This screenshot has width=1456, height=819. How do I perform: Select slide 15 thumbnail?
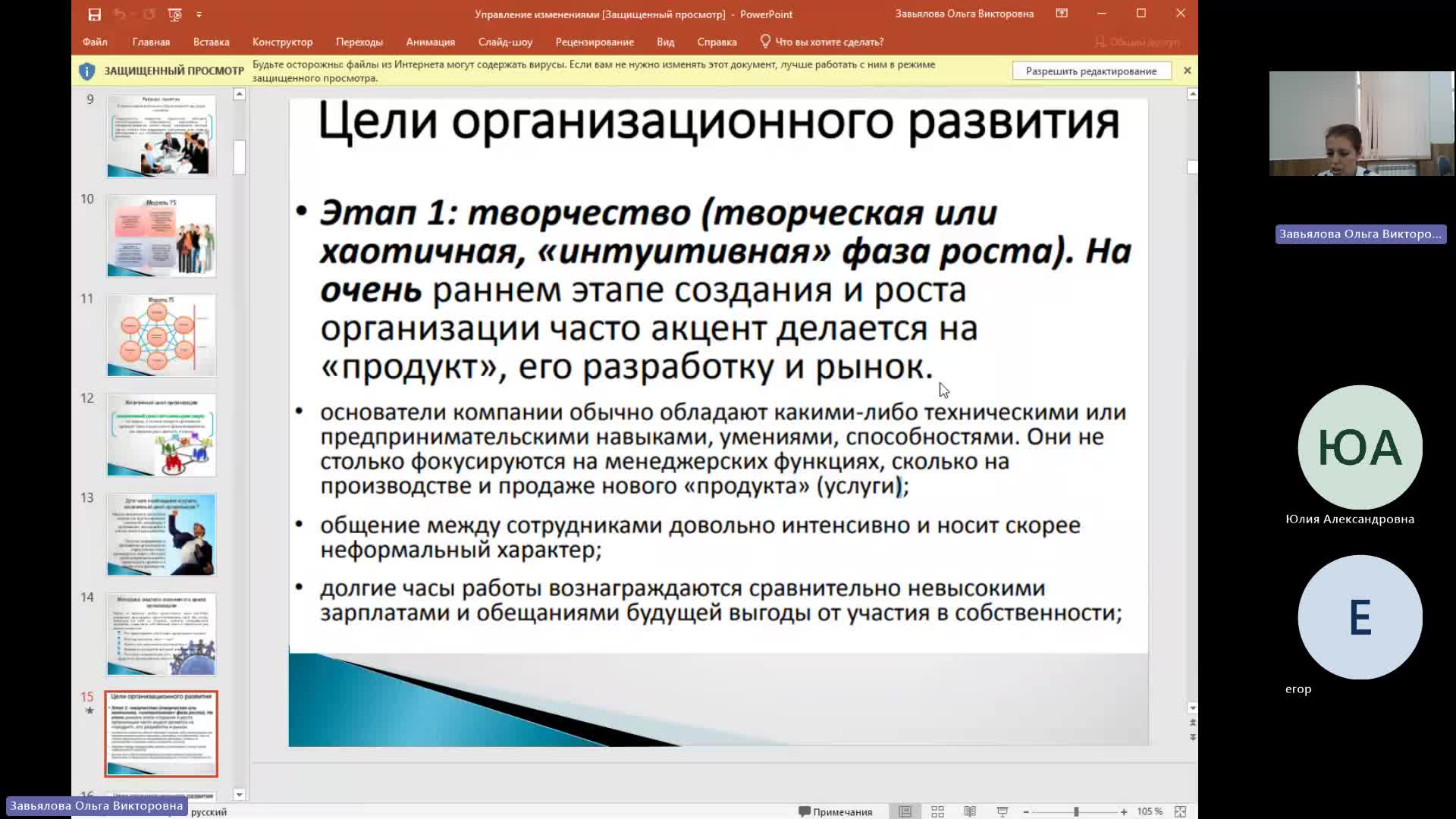pyautogui.click(x=161, y=733)
